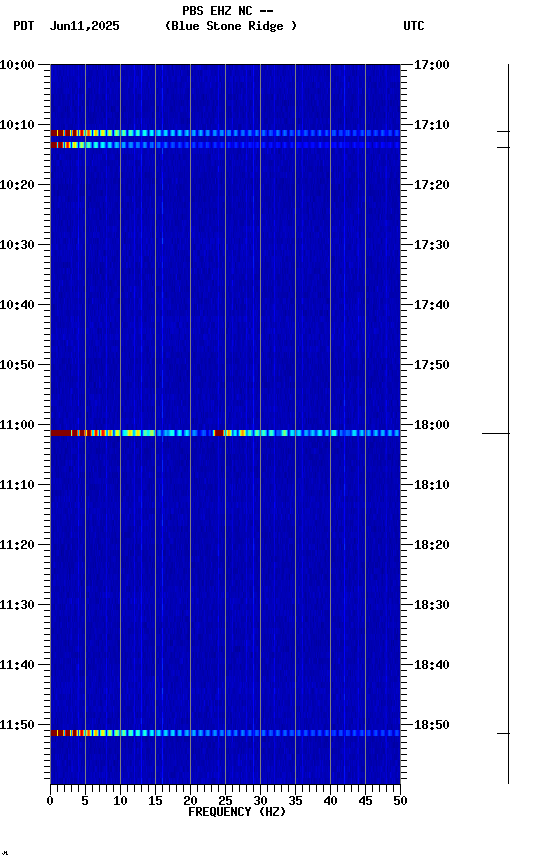This screenshot has width=552, height=864.
Task: Click the 10:20 PDT time label
Action: [x=17, y=185]
